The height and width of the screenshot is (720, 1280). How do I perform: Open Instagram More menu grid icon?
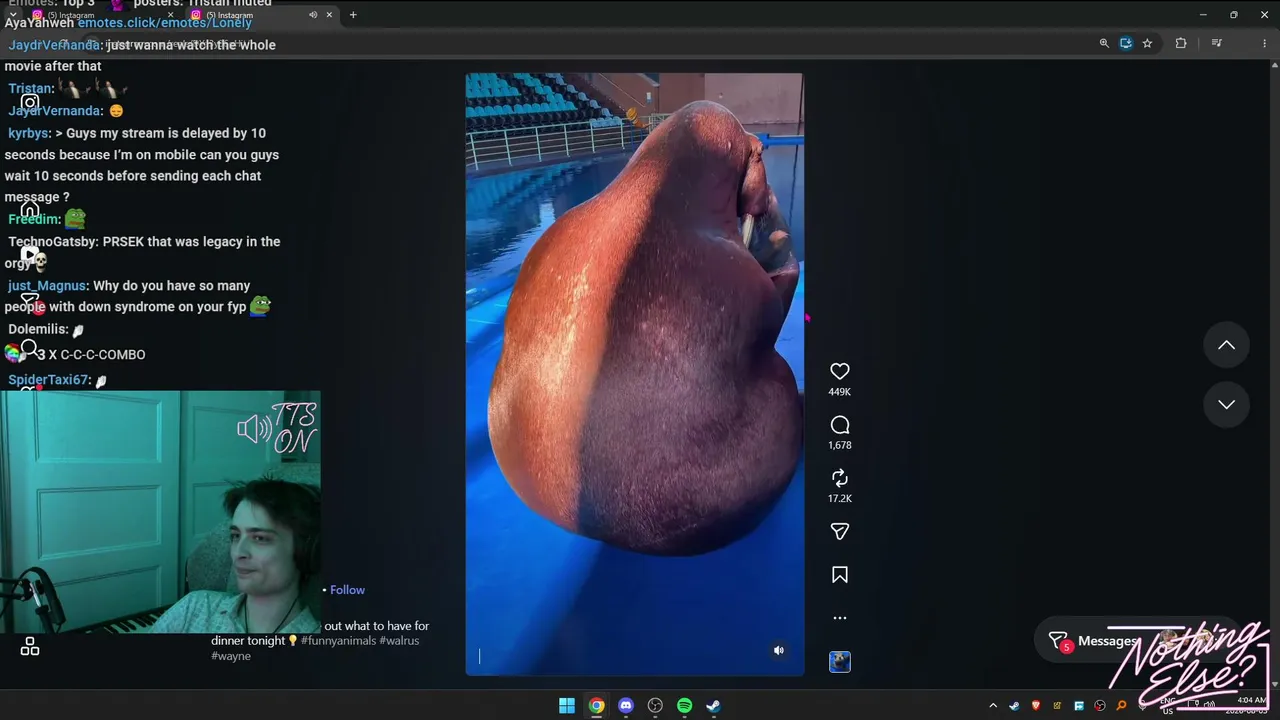tap(30, 647)
